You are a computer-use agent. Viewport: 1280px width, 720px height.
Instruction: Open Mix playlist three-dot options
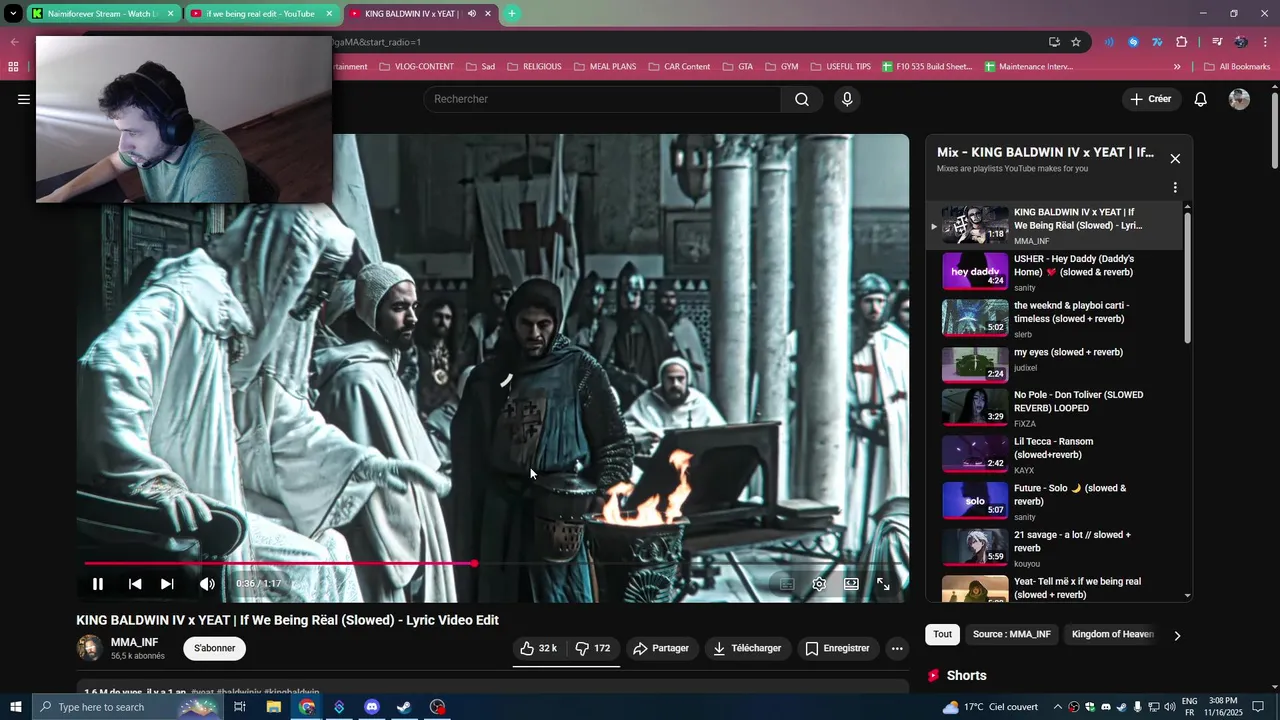[x=1175, y=187]
